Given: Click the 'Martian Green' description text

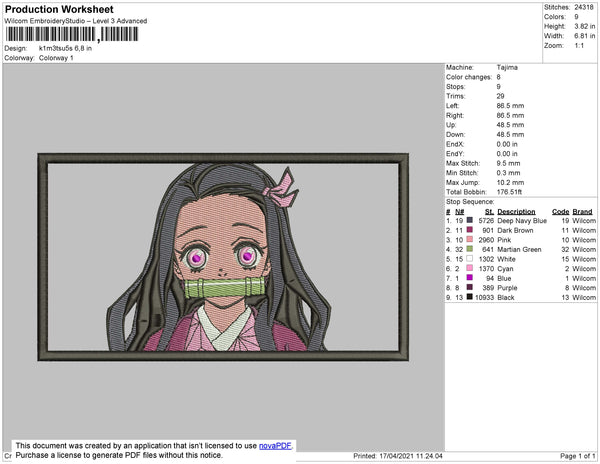Looking at the screenshot, I should pyautogui.click(x=519, y=249).
